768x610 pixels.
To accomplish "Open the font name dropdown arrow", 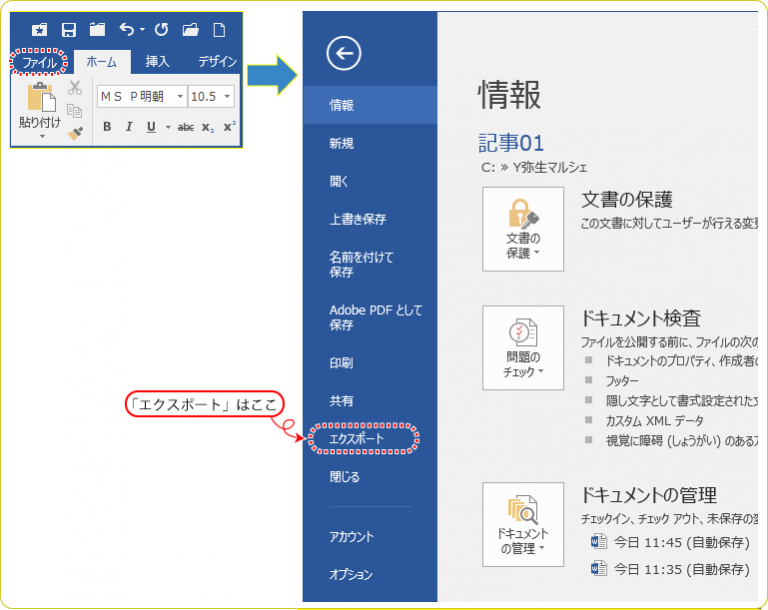I will pyautogui.click(x=180, y=97).
